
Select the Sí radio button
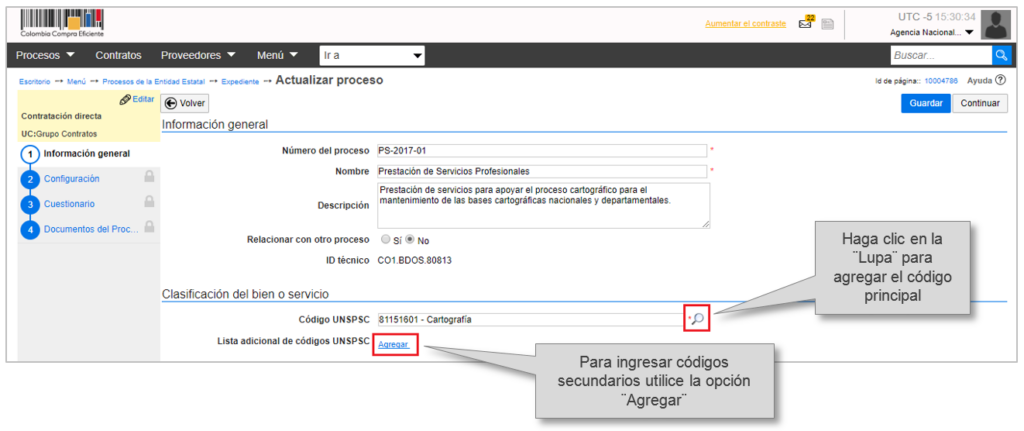point(386,240)
